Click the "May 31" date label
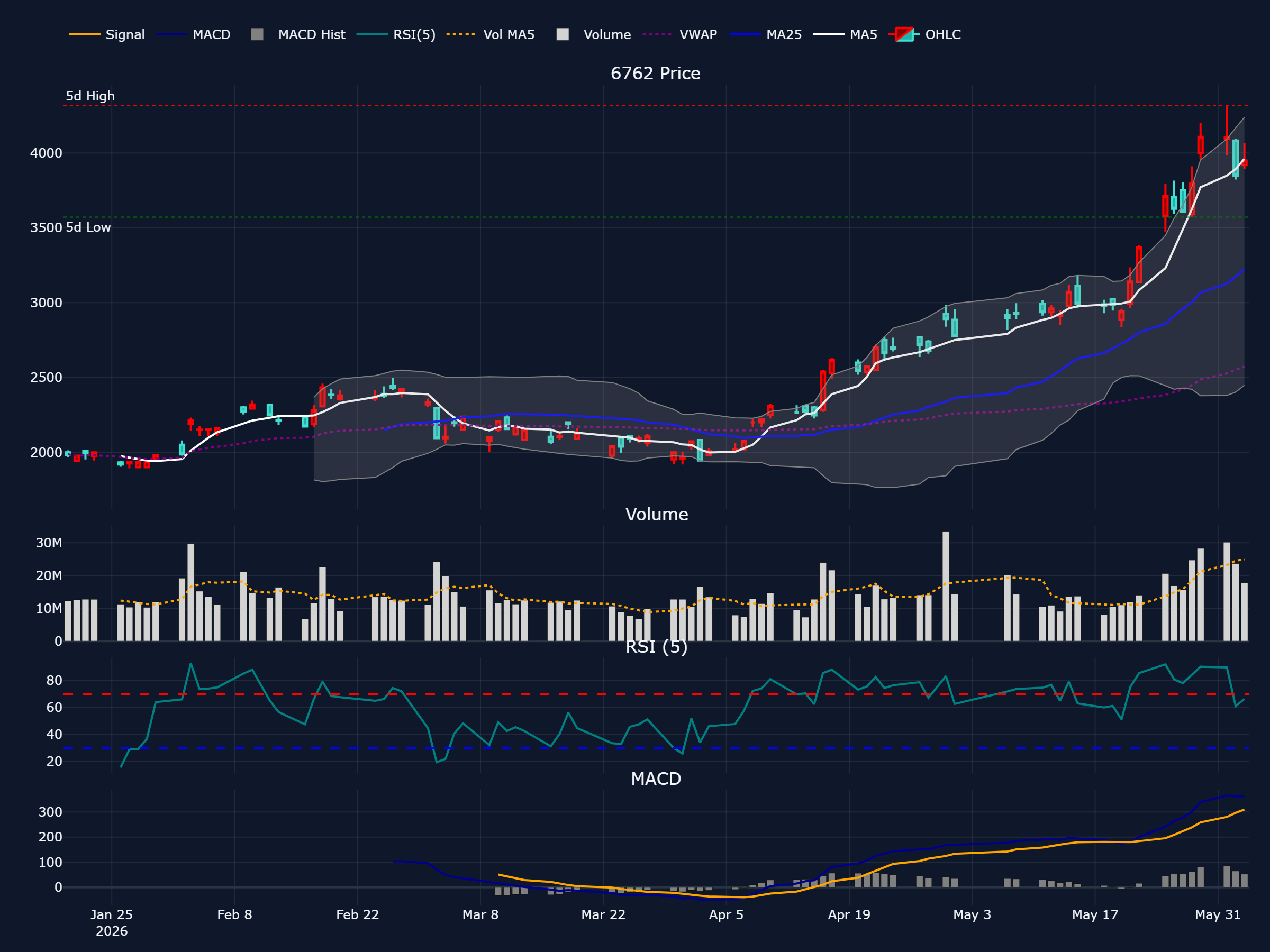The width and height of the screenshot is (1270, 952). pyautogui.click(x=1218, y=914)
